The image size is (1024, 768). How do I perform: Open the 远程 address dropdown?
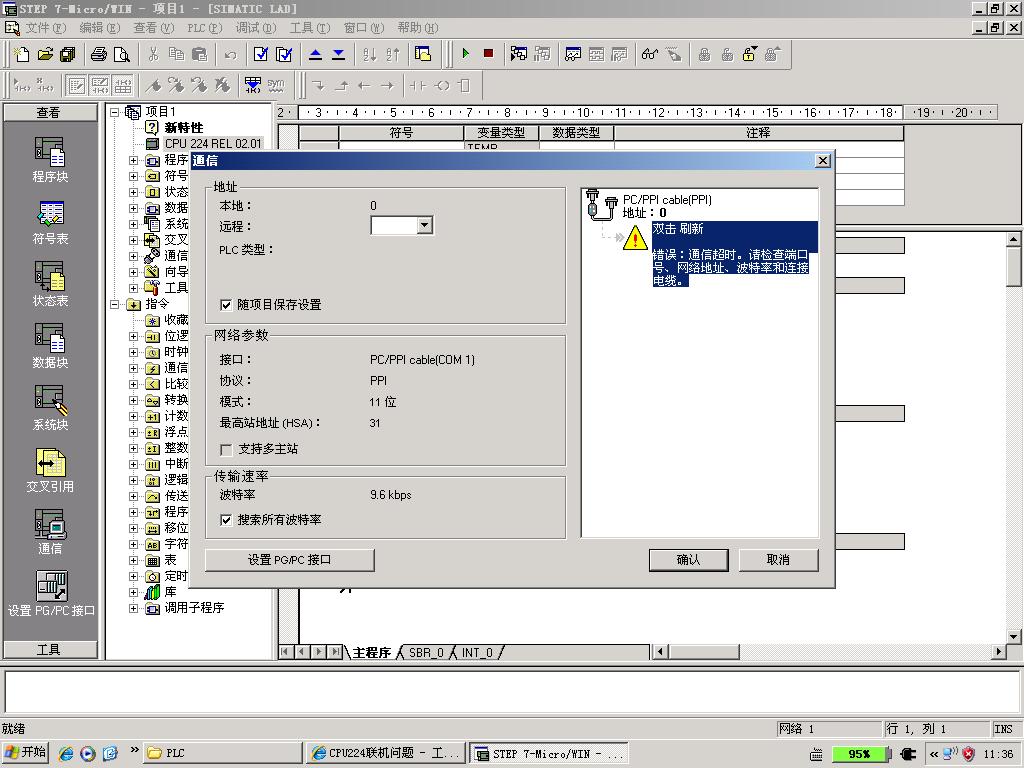pos(424,226)
